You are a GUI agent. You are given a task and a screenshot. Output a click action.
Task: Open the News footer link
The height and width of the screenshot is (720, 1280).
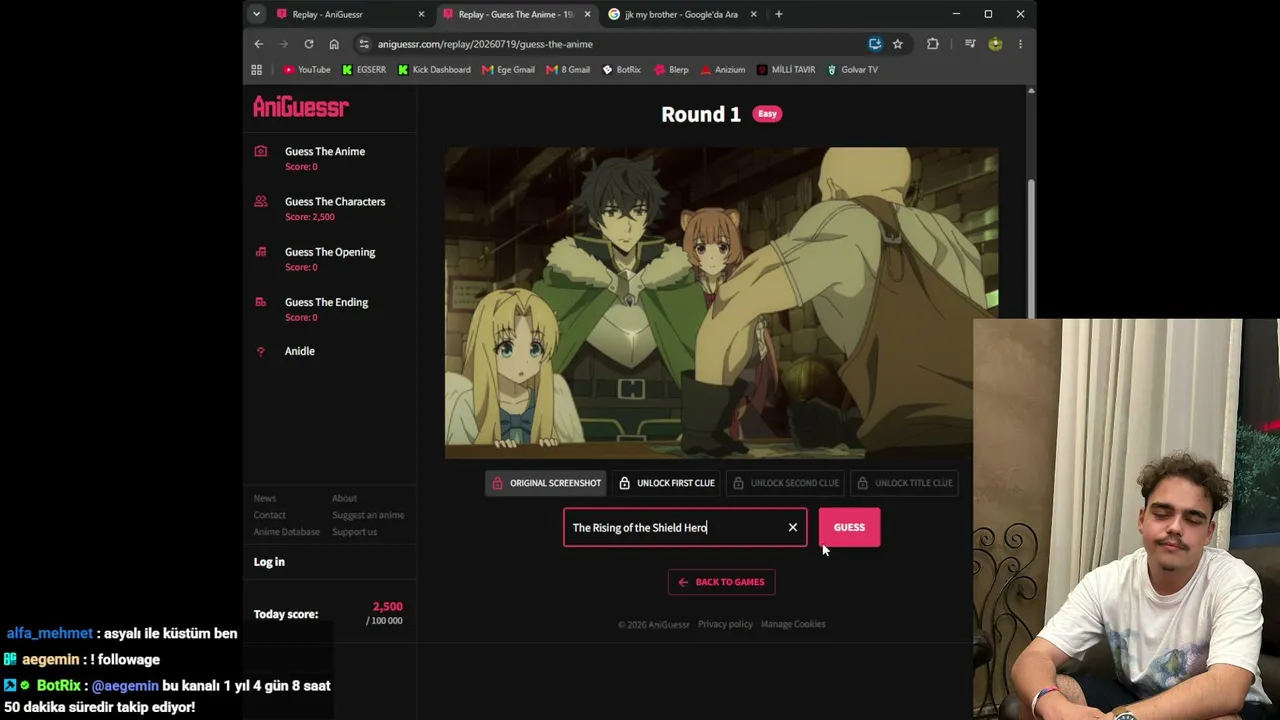point(265,498)
